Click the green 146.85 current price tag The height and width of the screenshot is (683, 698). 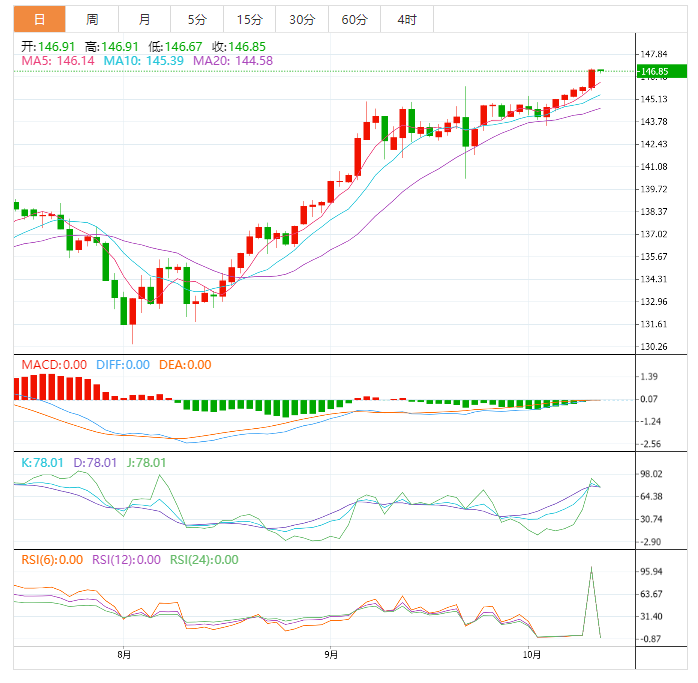point(662,71)
